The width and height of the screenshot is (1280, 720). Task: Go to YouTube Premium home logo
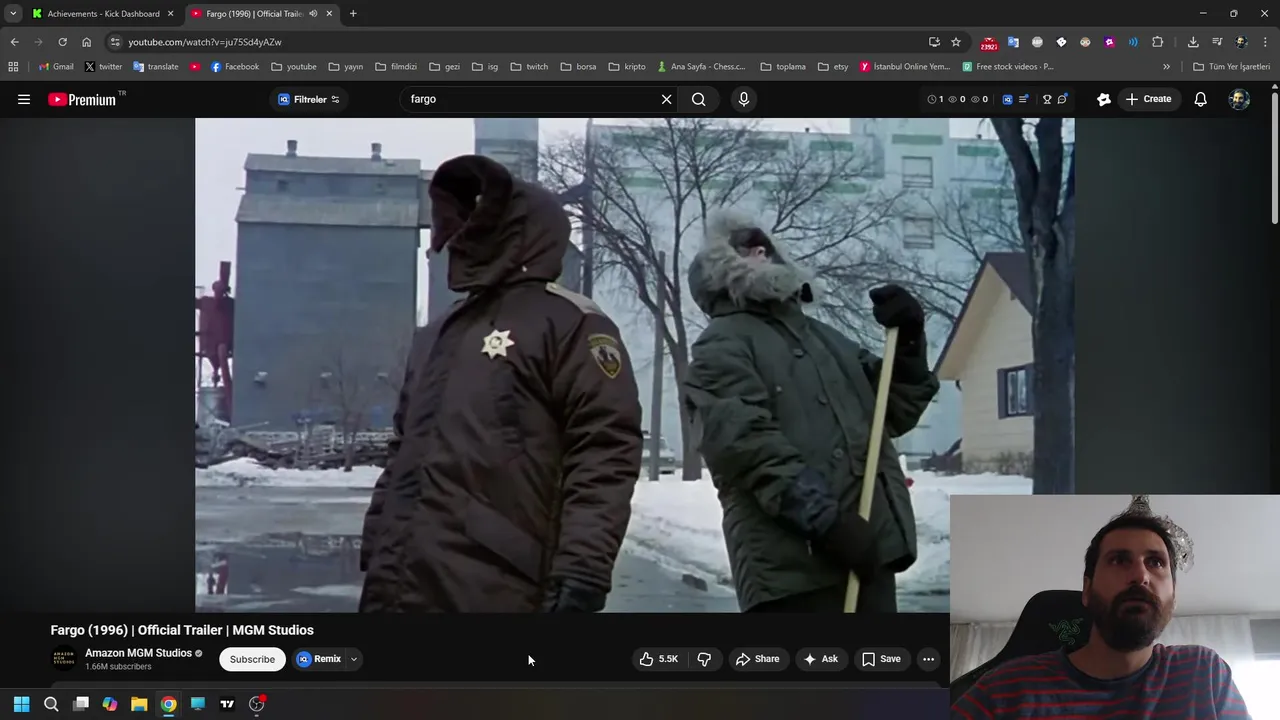(x=83, y=99)
